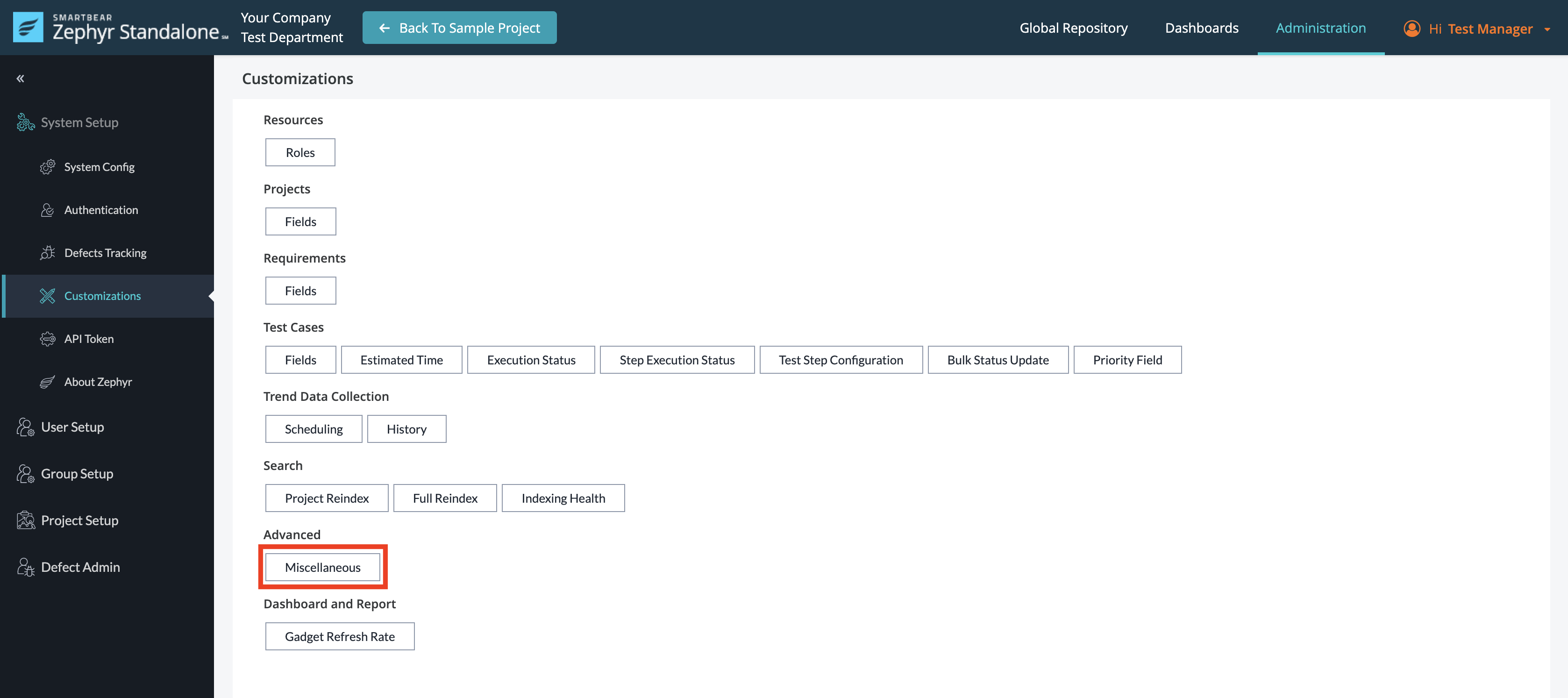Expand the Project Setup section
1568x698 pixels.
click(x=79, y=520)
